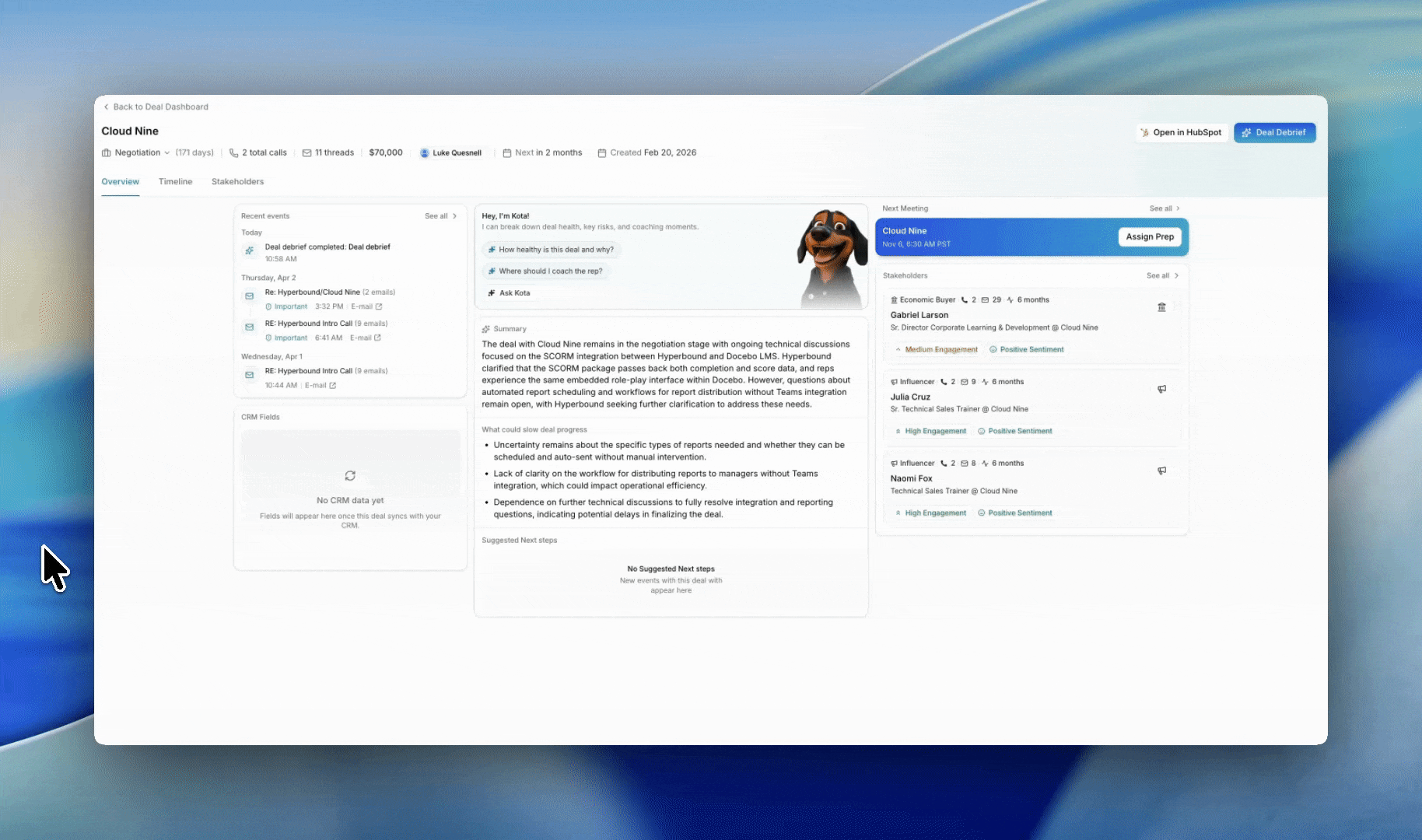The width and height of the screenshot is (1422, 840).
Task: Open Re: Hyperbound/Cloud Nine email thread
Action: [330, 292]
